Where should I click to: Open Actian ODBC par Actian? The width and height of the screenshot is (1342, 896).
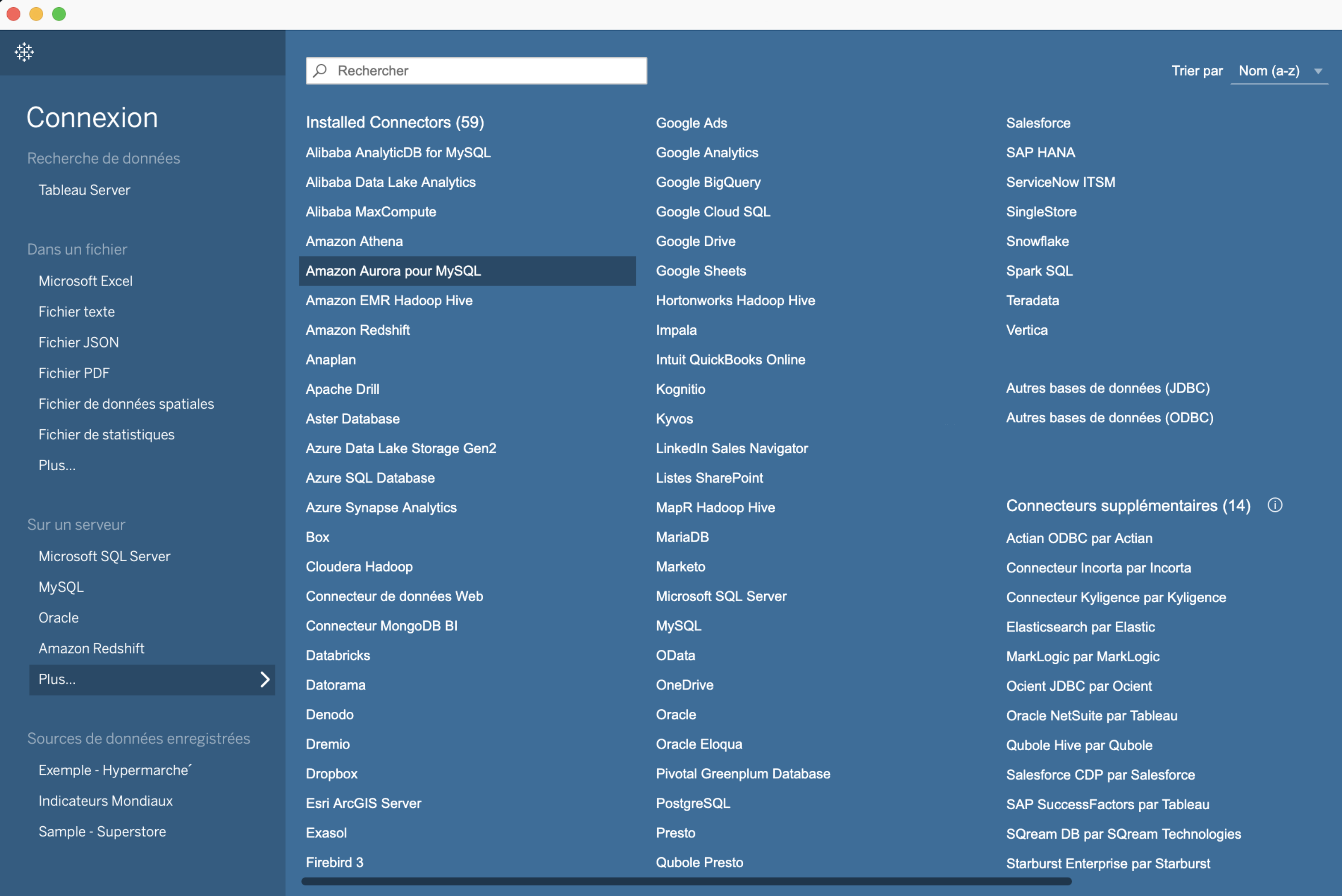[1079, 538]
